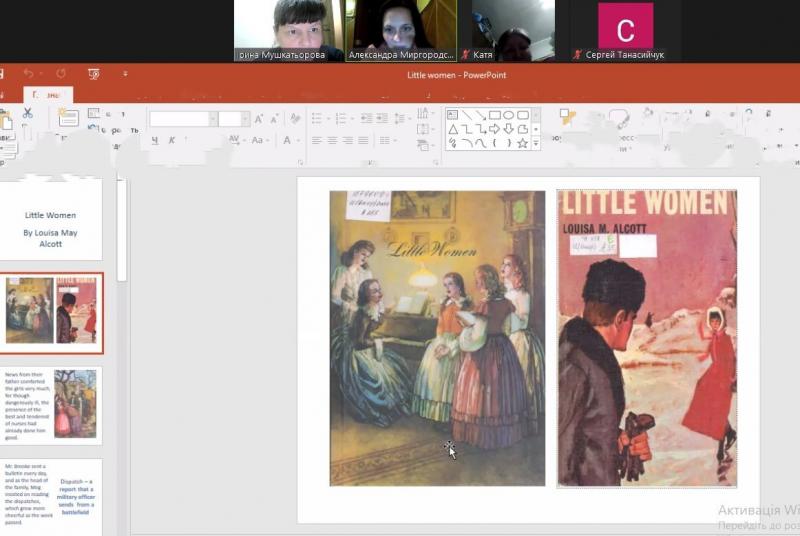This screenshot has height=536, width=800.
Task: Increase list indent level
Action: point(382,119)
